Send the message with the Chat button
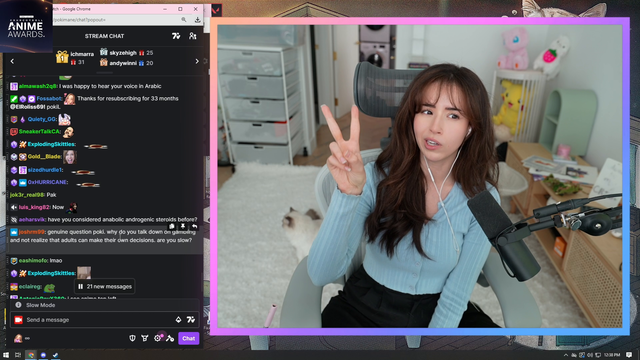Screen dimensions: 640x360 (x=189, y=338)
